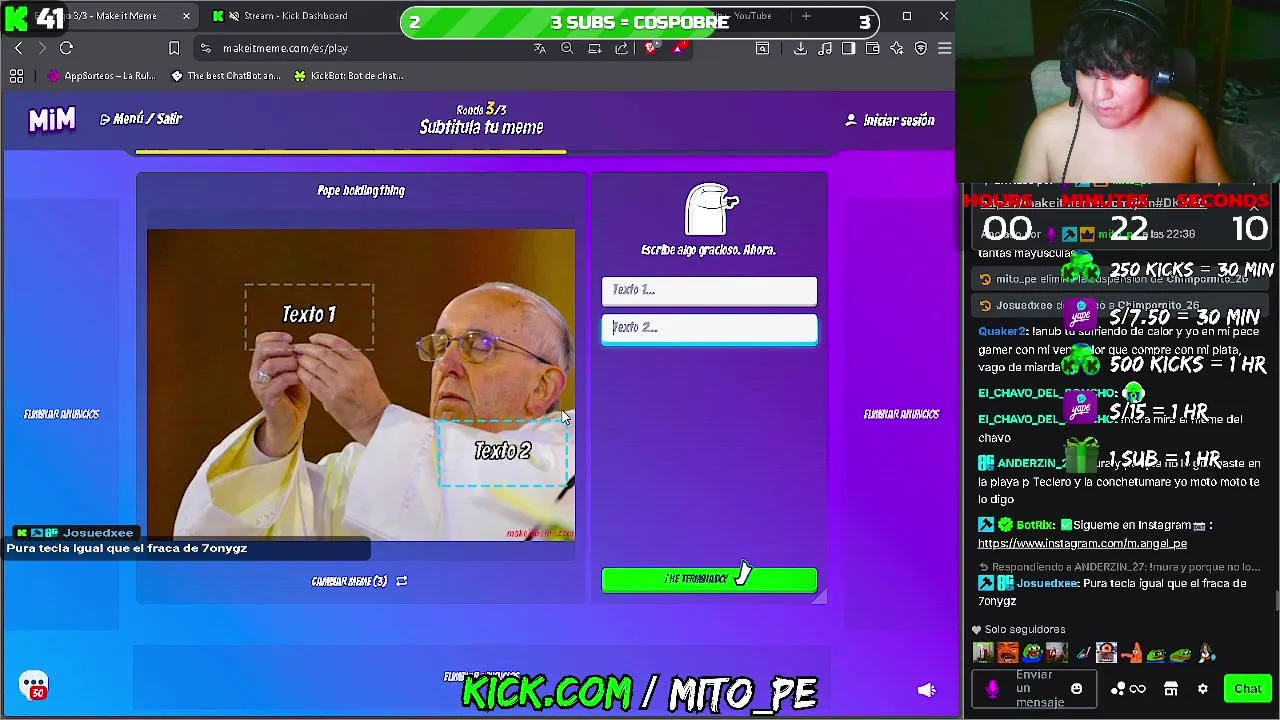Select the Texto 1 box on the meme image
Viewport: 1280px width, 720px height.
(x=309, y=316)
